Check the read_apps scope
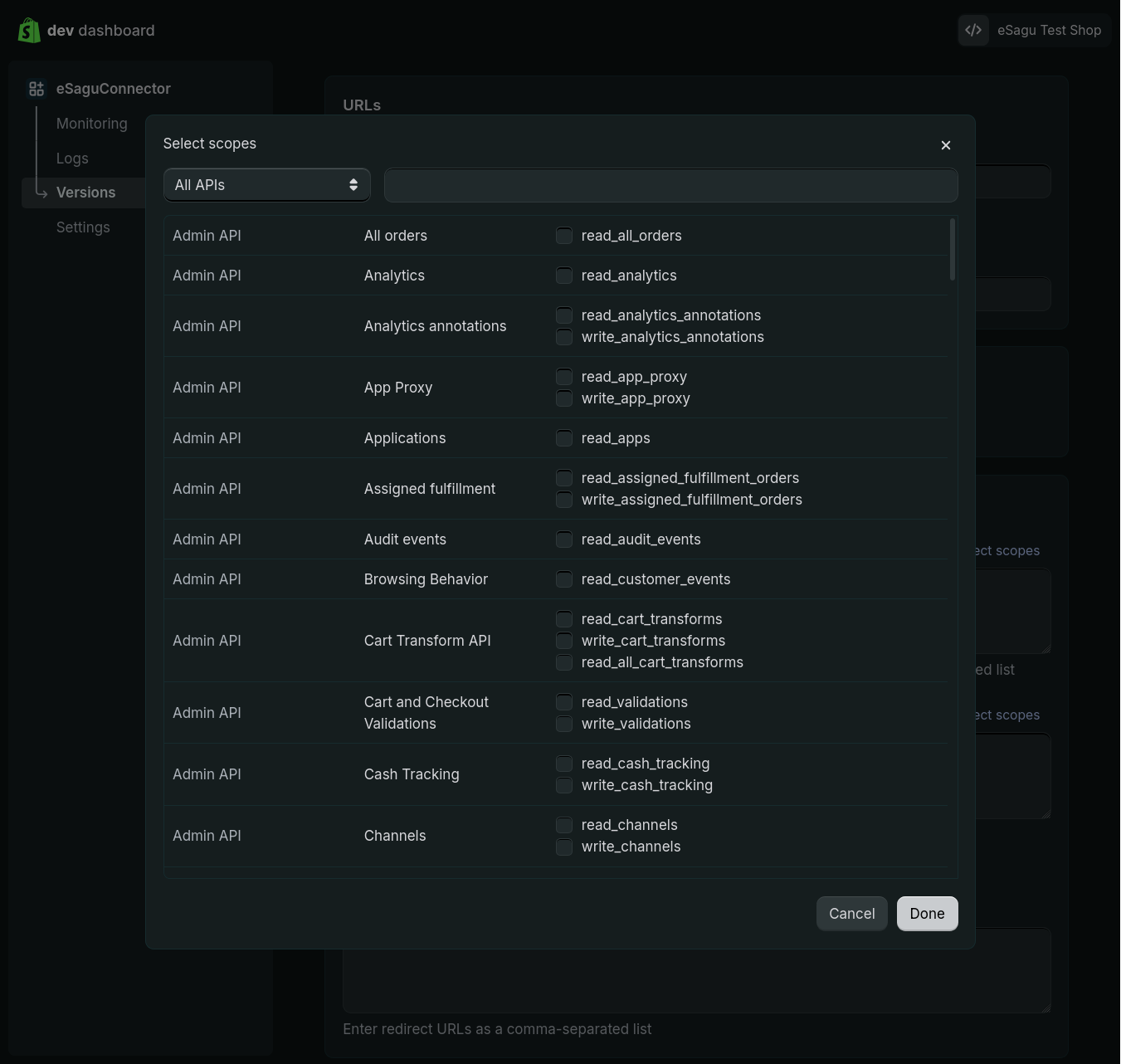The height and width of the screenshot is (1064, 1121). 564,438
